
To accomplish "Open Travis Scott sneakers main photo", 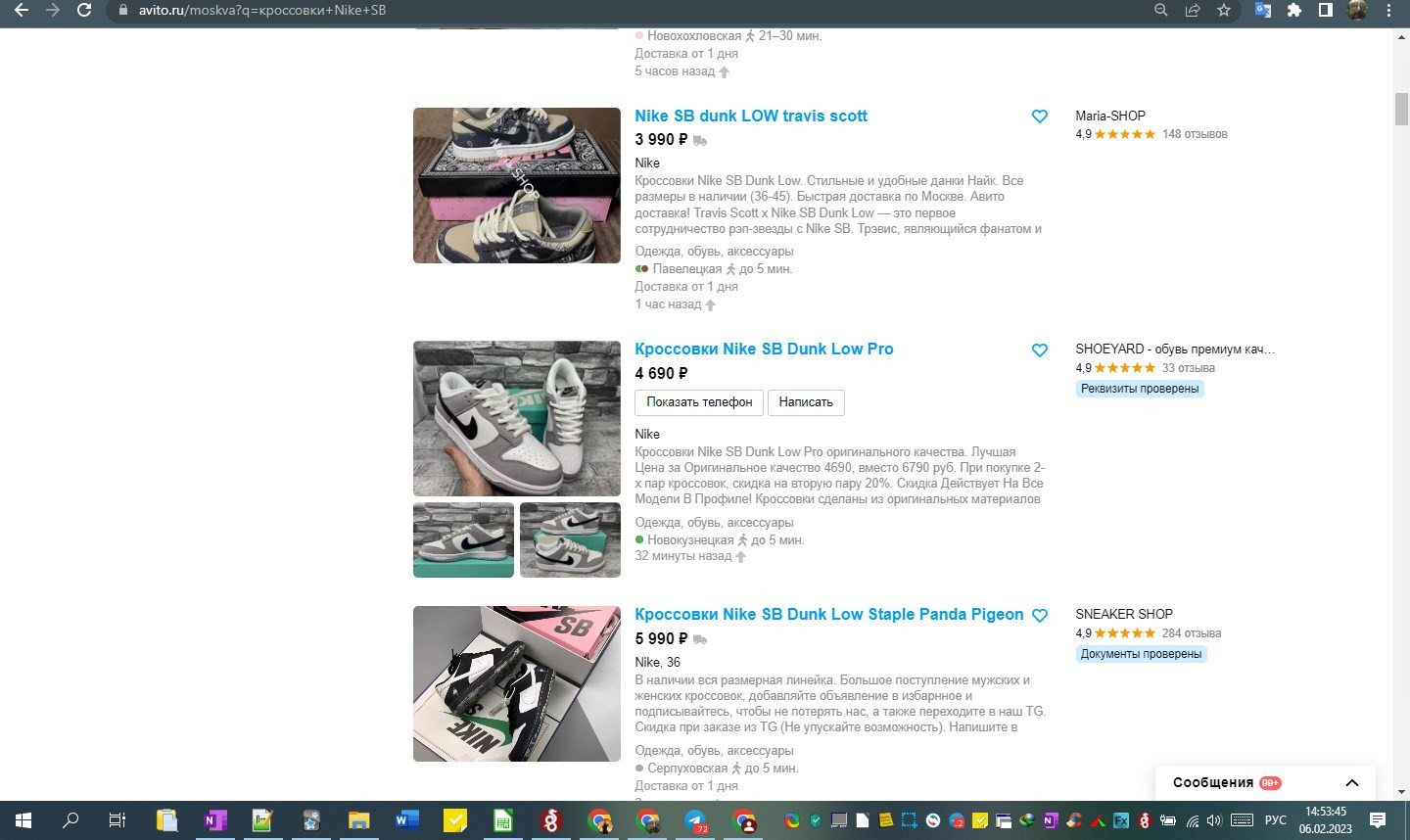I will pos(517,185).
